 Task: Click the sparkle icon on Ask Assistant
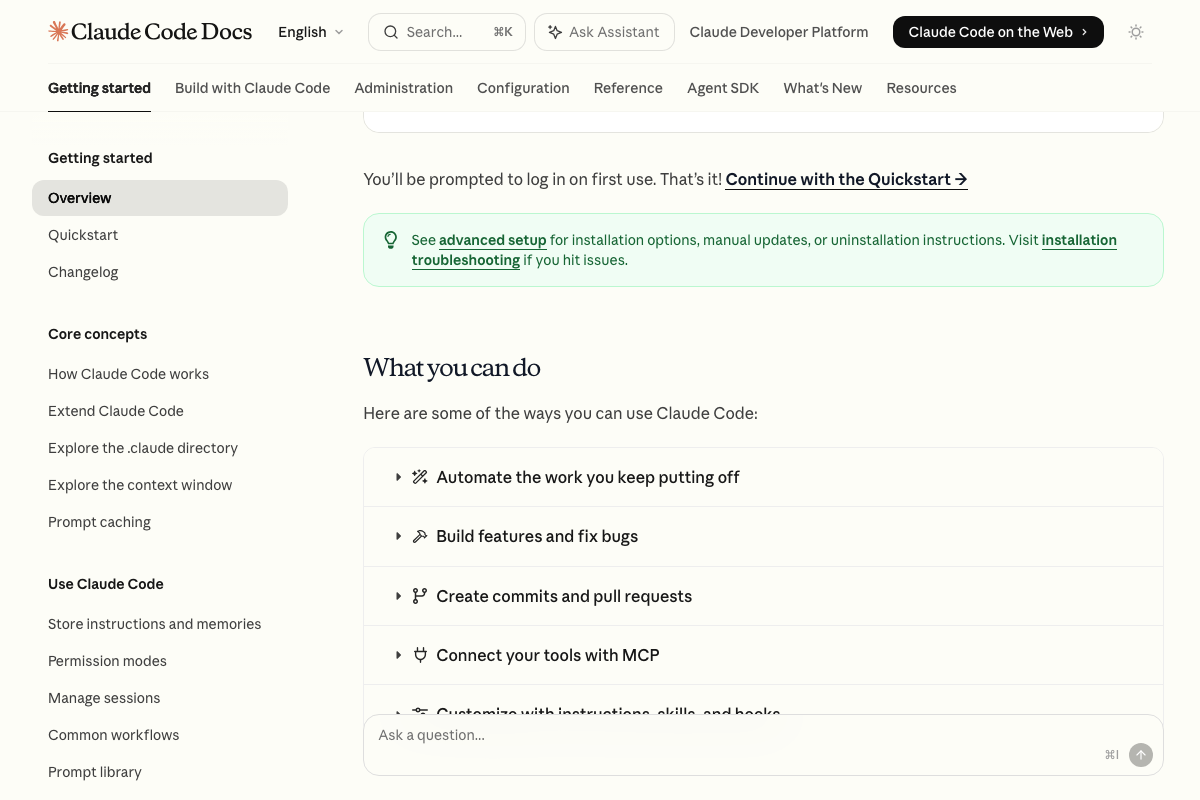[555, 32]
